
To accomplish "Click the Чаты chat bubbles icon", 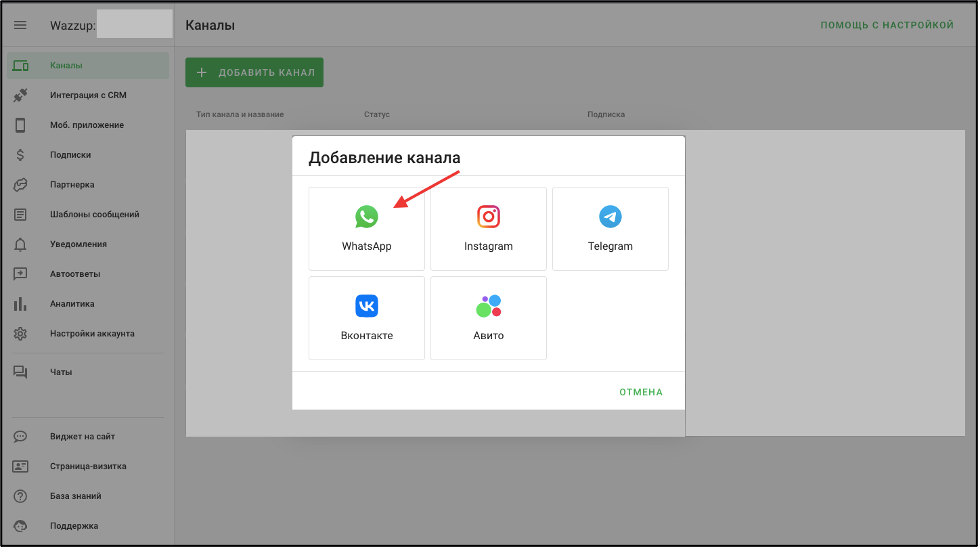I will (20, 372).
